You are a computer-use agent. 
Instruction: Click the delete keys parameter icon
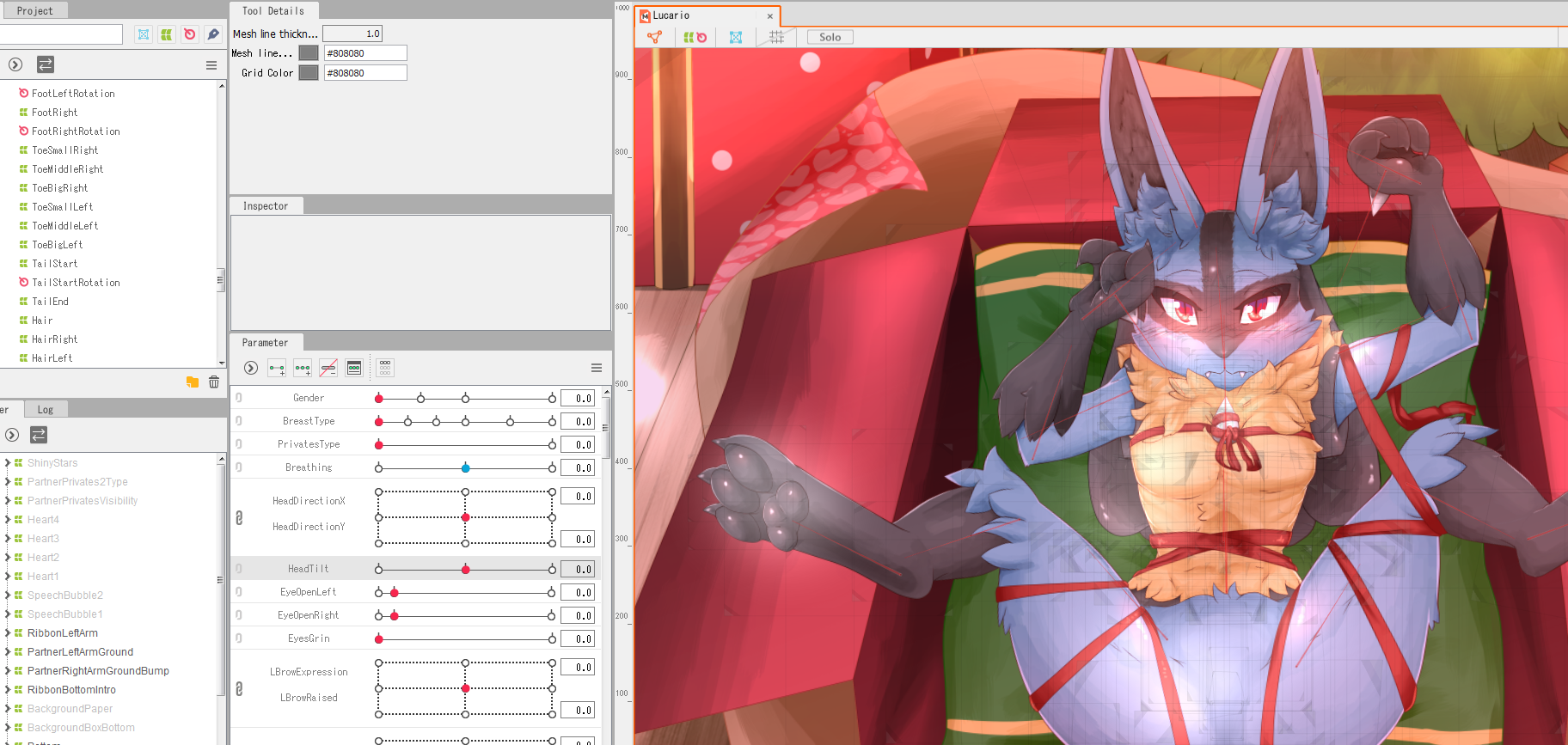328,369
